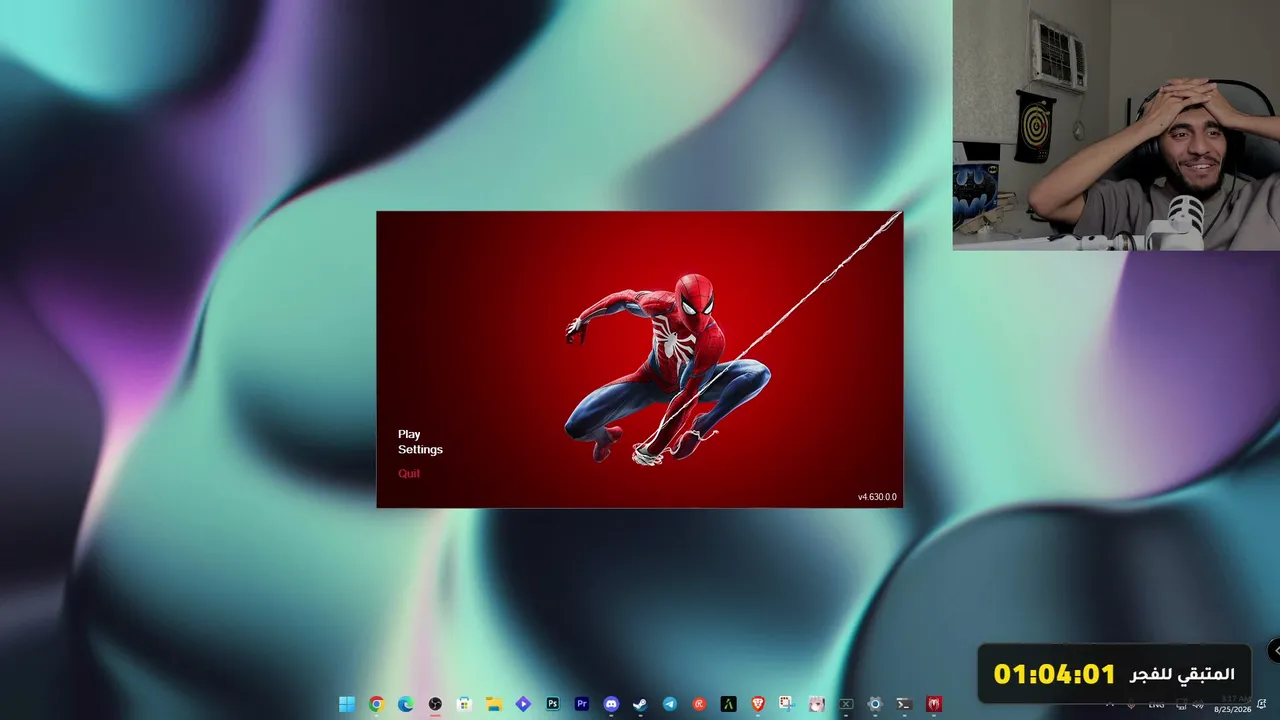
Task: Click the webcam overlay of the streamer
Action: pos(1116,125)
